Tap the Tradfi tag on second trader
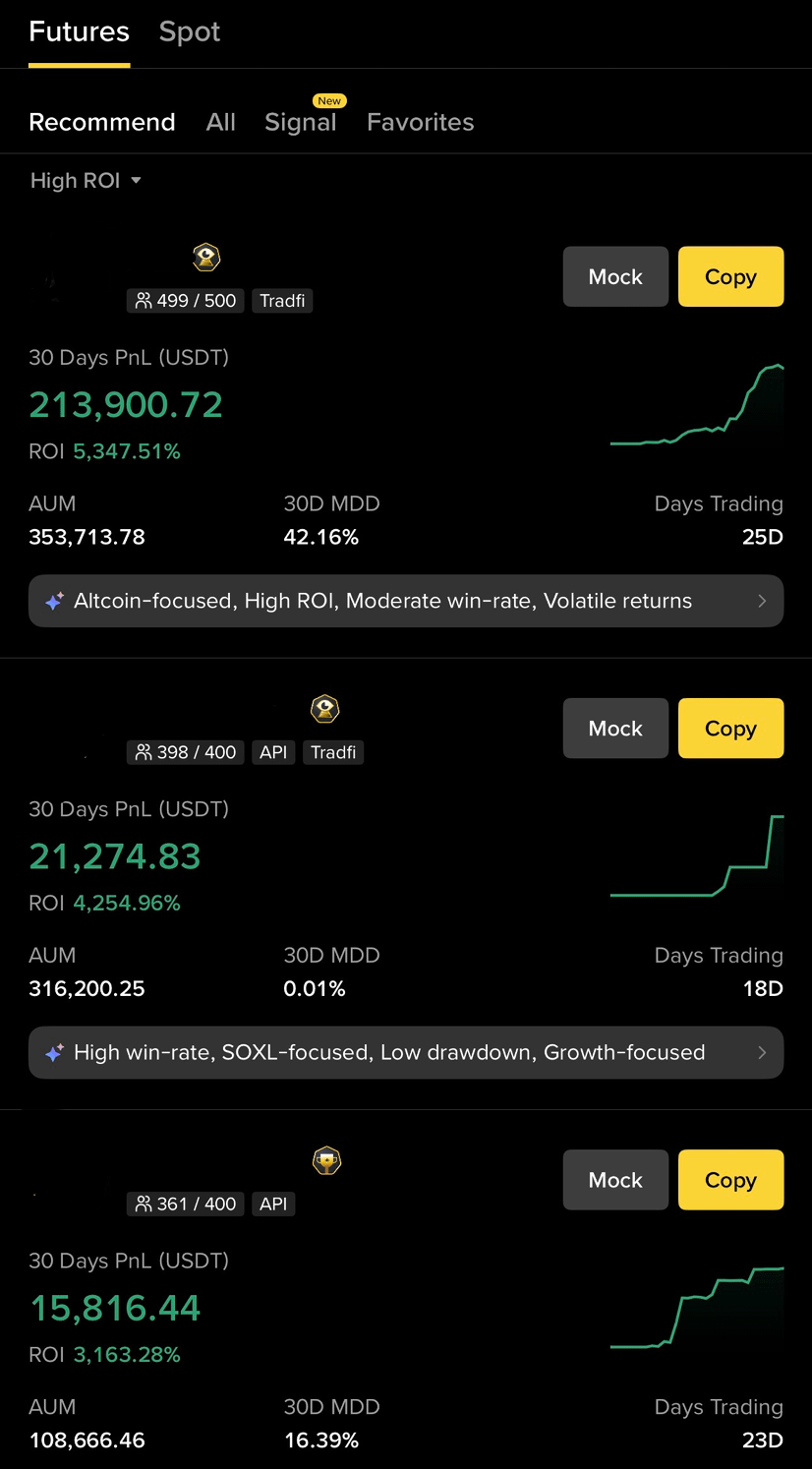The image size is (812, 1469). [x=333, y=752]
